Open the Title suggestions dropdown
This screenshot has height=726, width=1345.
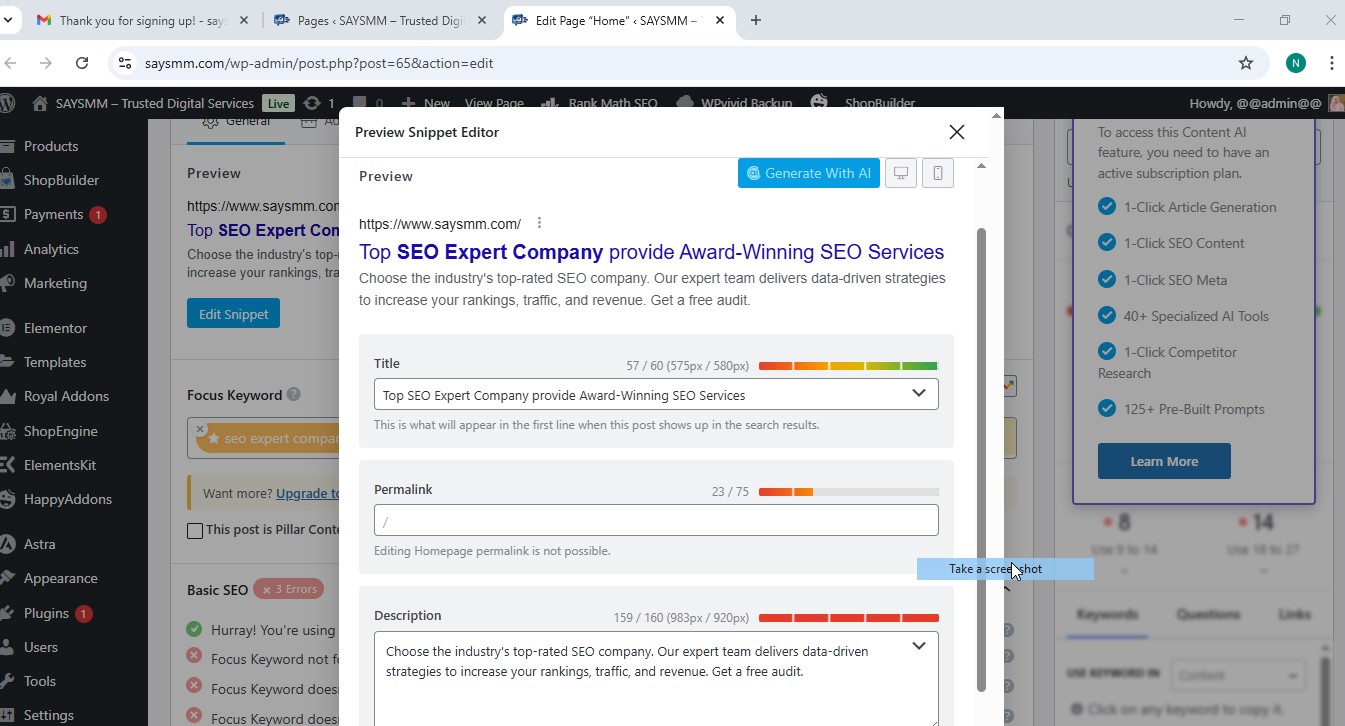click(918, 393)
